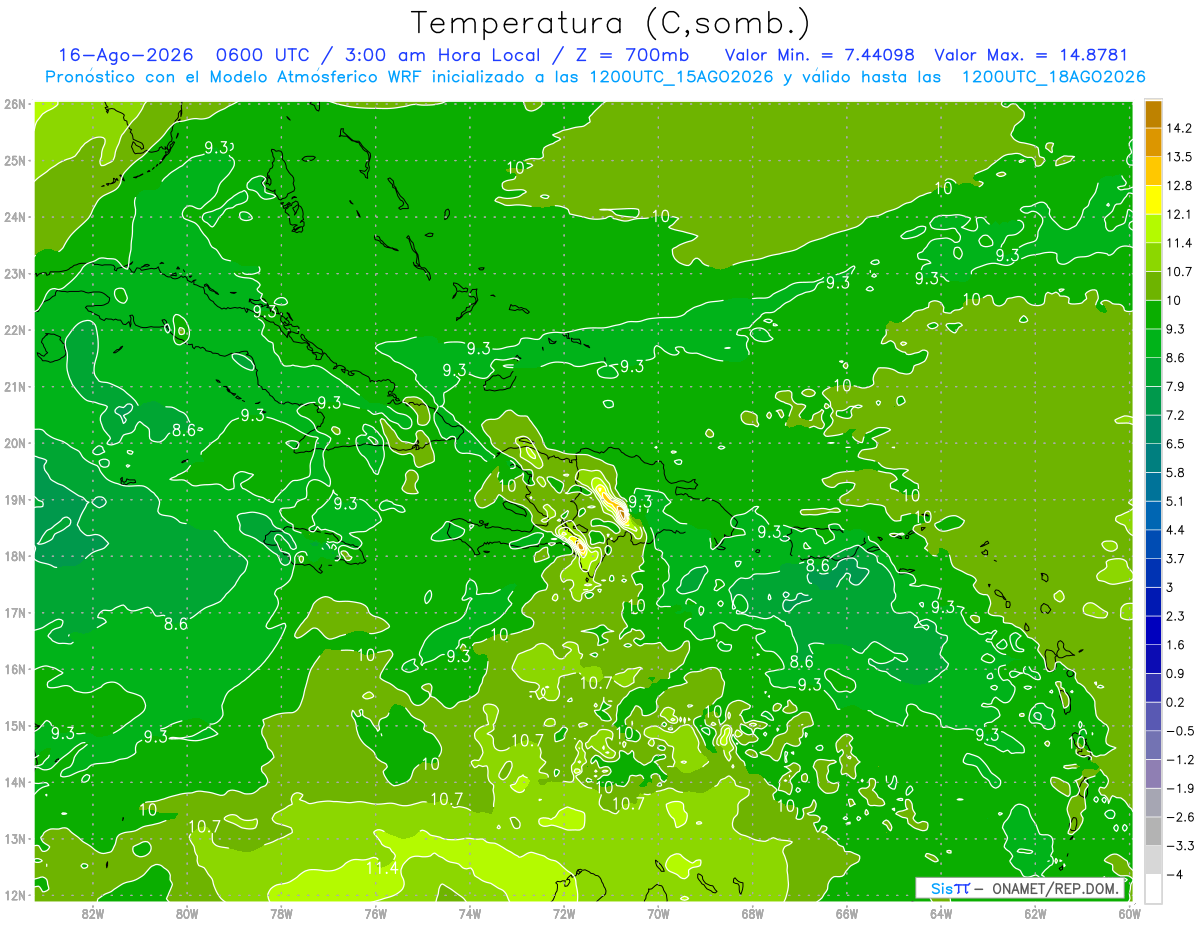Image resolution: width=1200 pixels, height=927 pixels.
Task: Click the 'Temperatura (C,somb.)' chart title
Action: pos(610,23)
